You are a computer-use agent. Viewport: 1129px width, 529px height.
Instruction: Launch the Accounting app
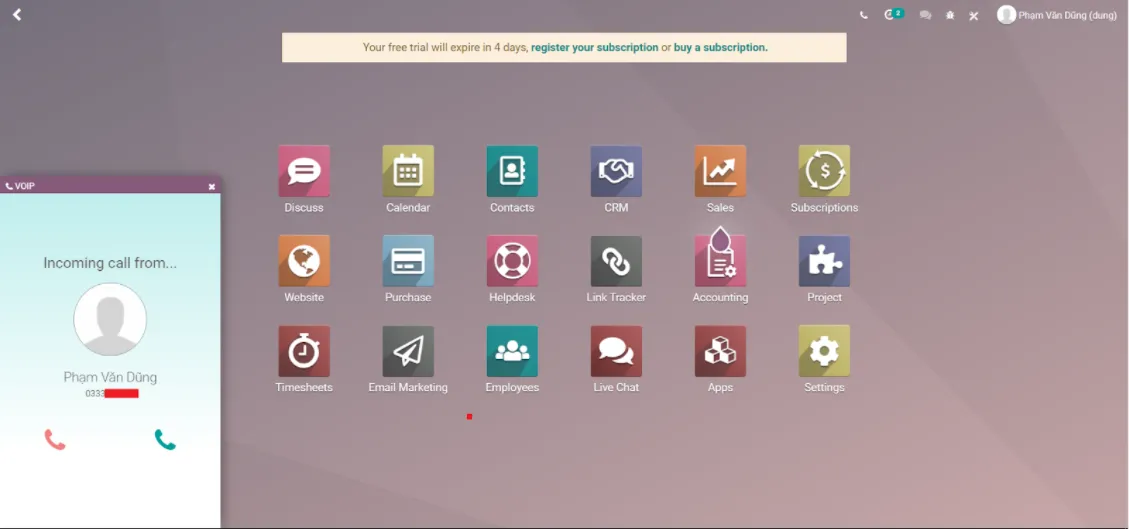720,261
